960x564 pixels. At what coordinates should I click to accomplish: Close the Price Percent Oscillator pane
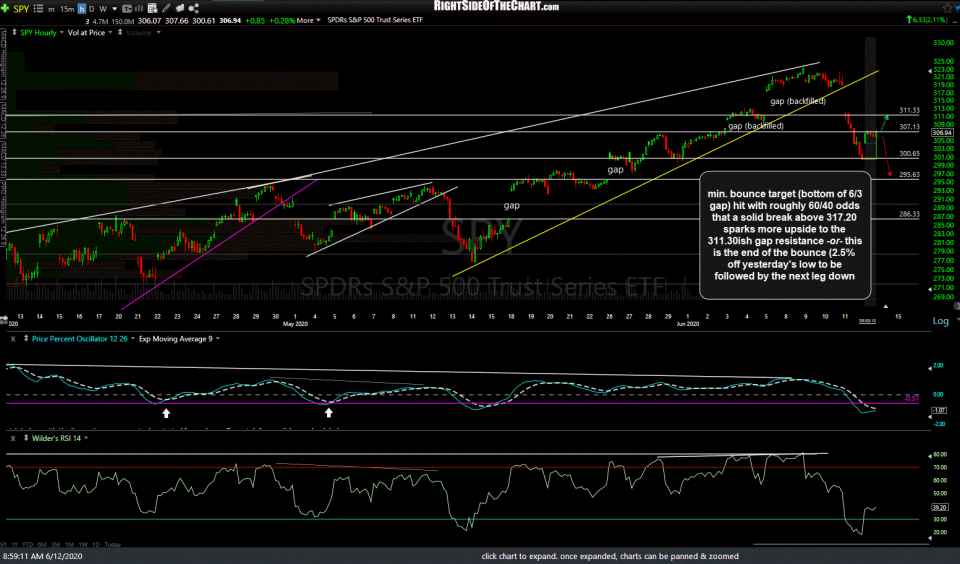(x=13, y=339)
